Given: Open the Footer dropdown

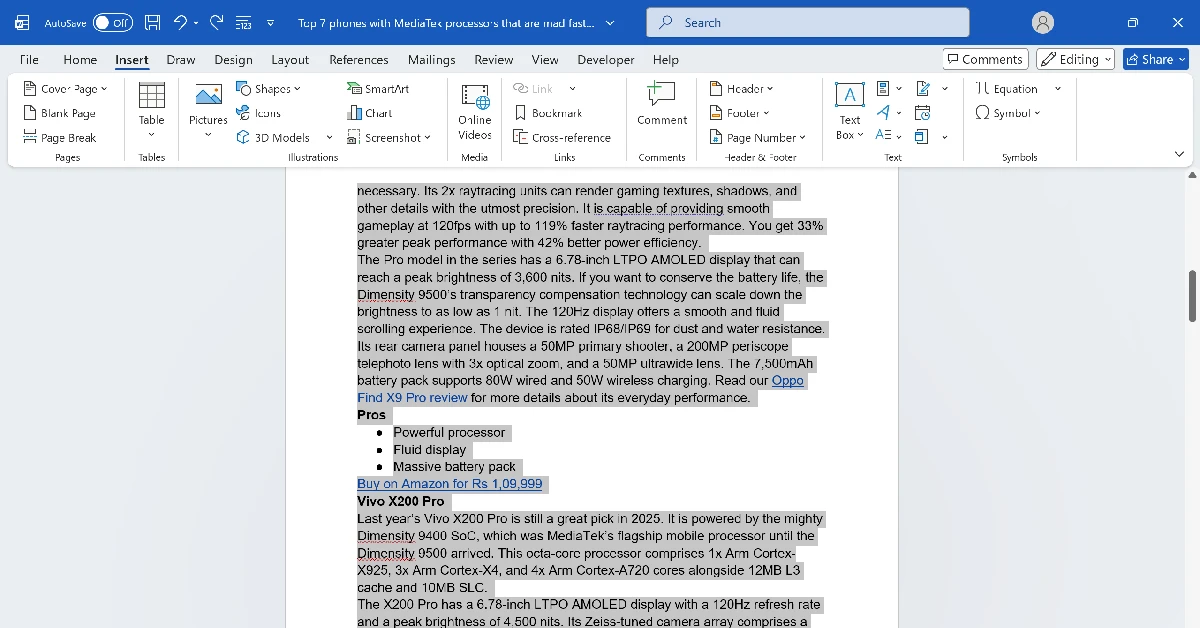Looking at the screenshot, I should pos(739,113).
